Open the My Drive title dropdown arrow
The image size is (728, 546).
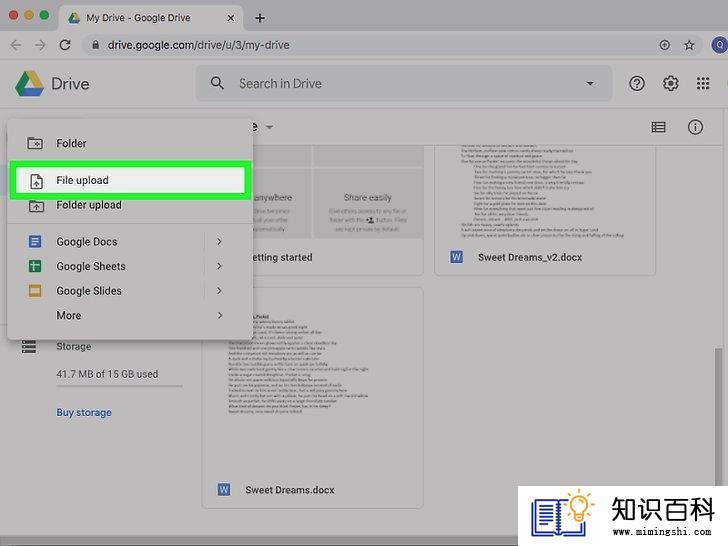[269, 127]
